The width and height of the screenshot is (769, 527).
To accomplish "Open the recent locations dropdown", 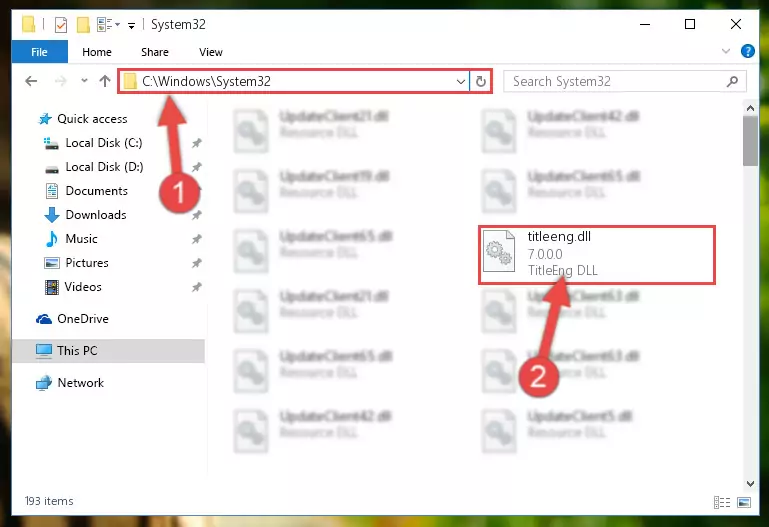I will 84,81.
